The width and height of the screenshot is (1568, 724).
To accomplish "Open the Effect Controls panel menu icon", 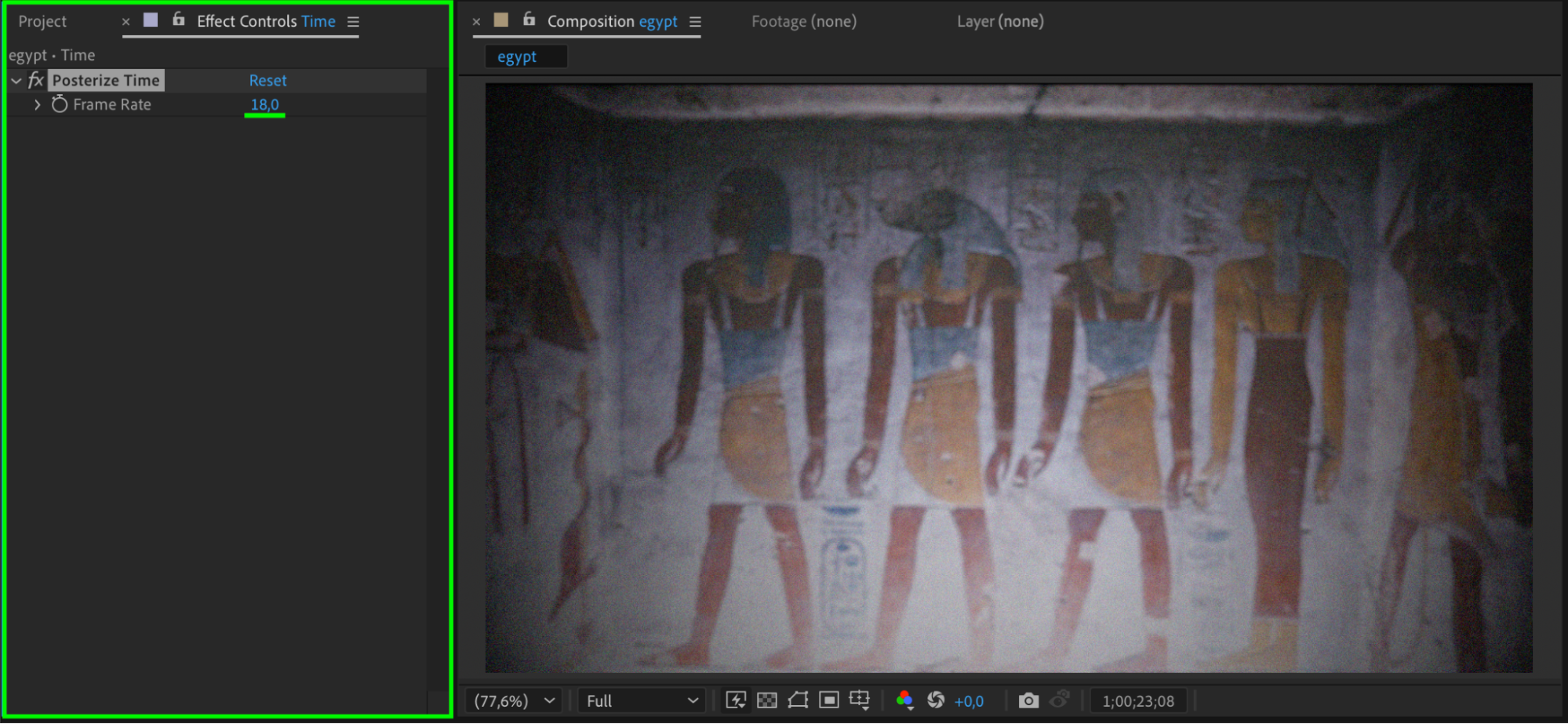I will (x=353, y=22).
